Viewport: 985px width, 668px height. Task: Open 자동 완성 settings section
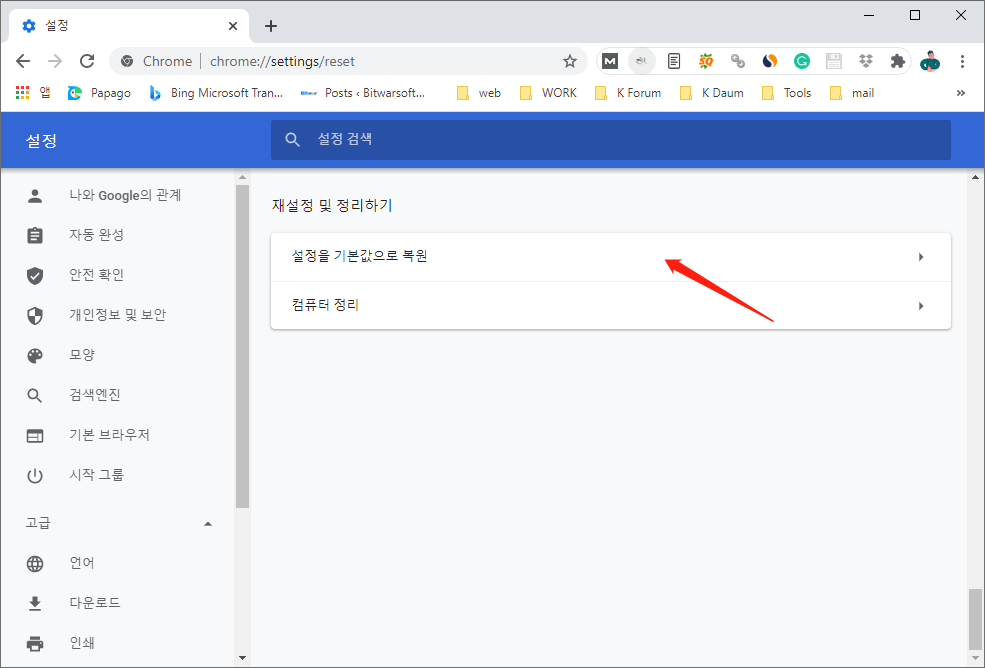click(x=117, y=235)
